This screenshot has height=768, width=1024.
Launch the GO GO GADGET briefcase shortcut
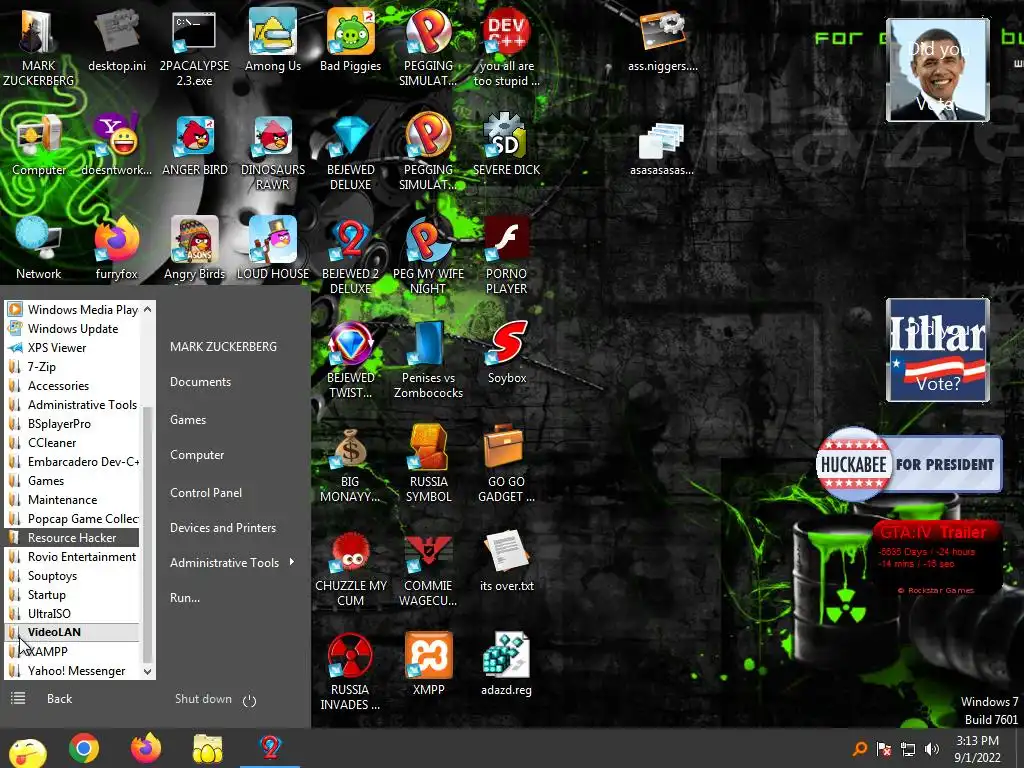click(506, 464)
